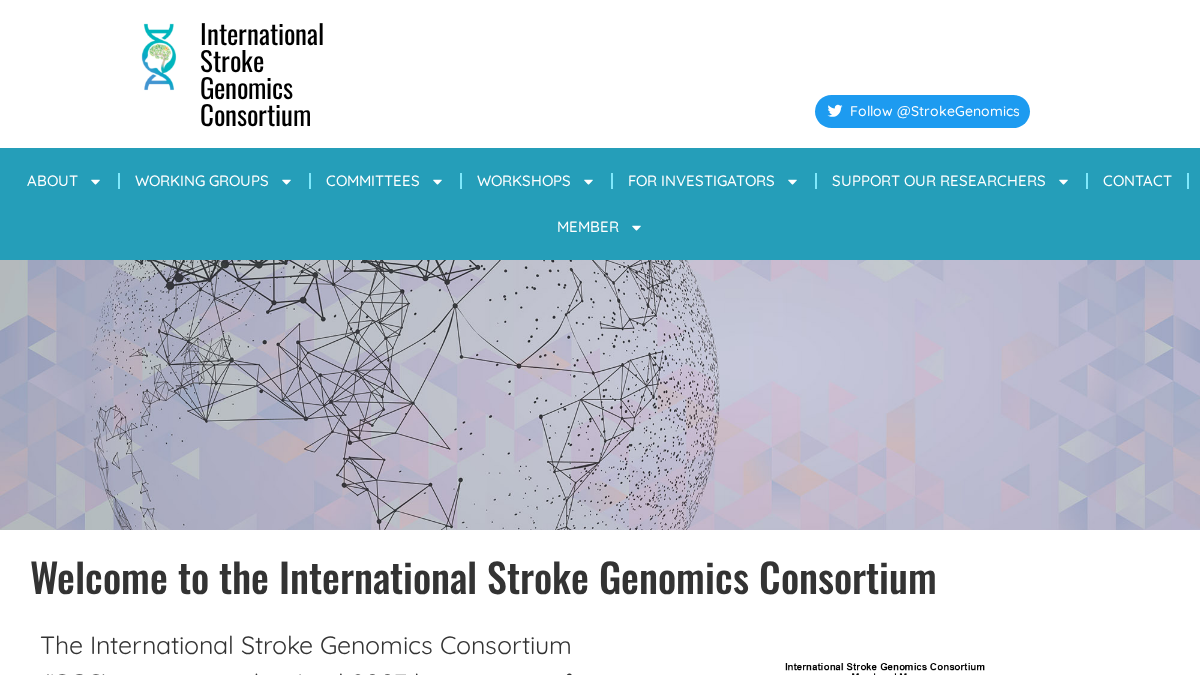Screen dimensions: 1200x675
Task: Expand the Support Our Researchers dropdown arrow
Action: point(1063,182)
